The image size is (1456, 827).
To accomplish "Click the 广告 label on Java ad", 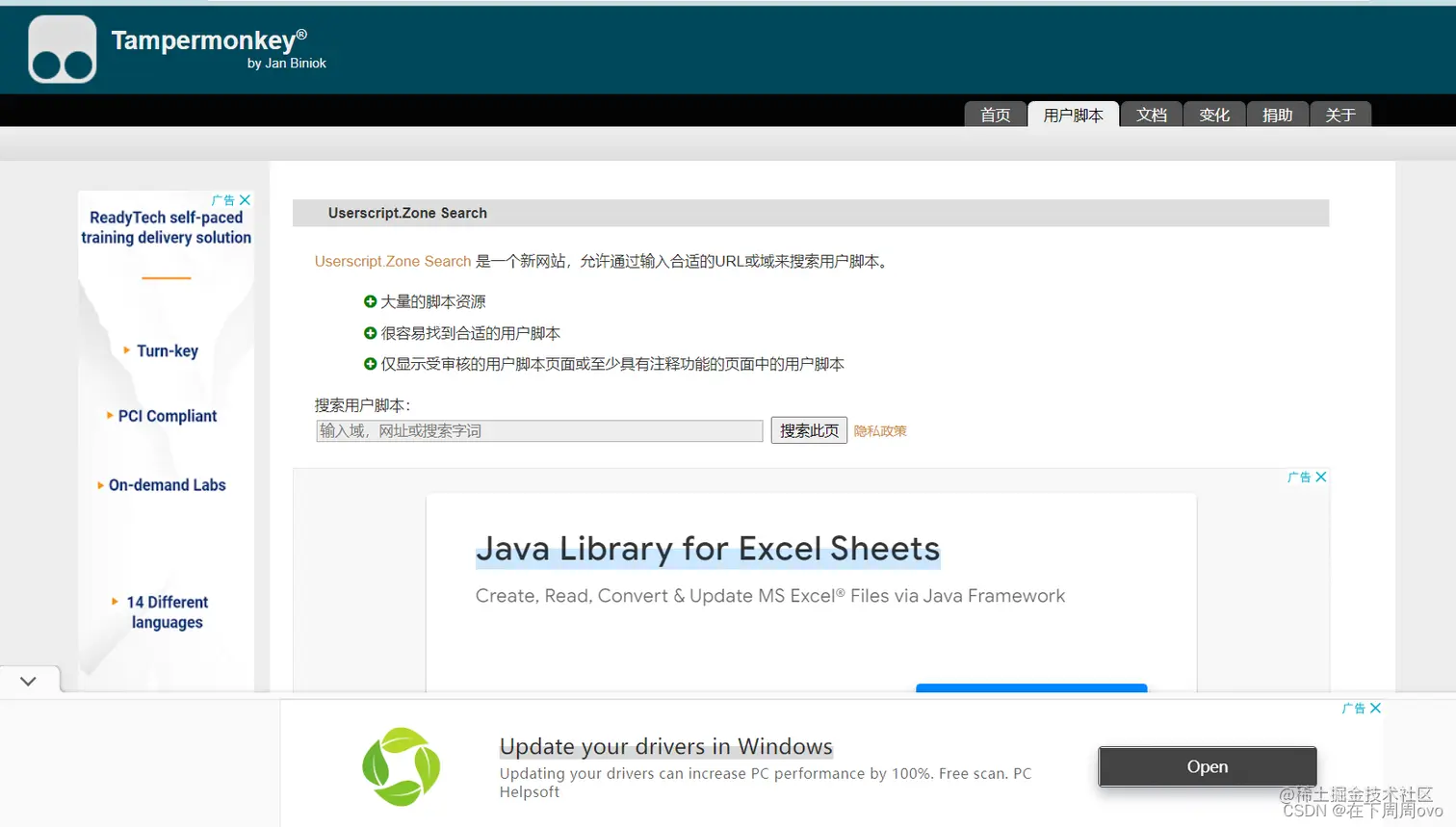I will 1300,477.
